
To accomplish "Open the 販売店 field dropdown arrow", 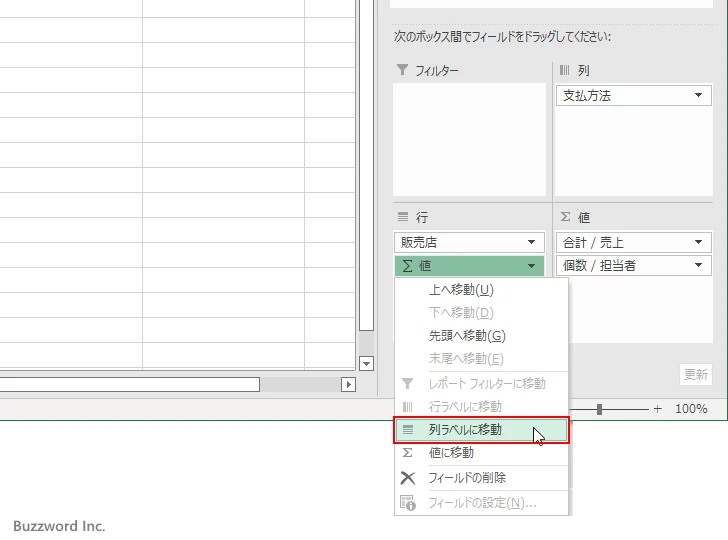I will [531, 242].
